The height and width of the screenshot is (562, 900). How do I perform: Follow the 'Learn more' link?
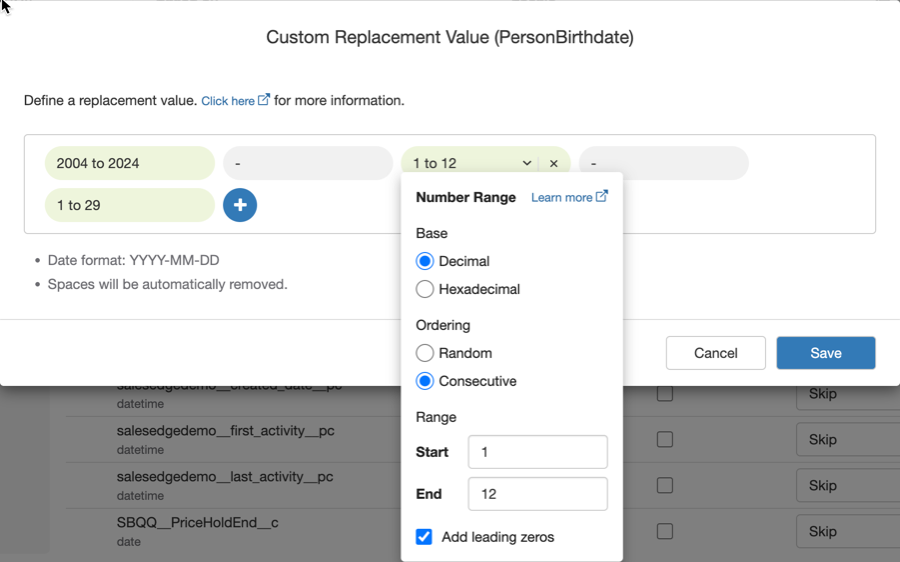[x=561, y=197]
